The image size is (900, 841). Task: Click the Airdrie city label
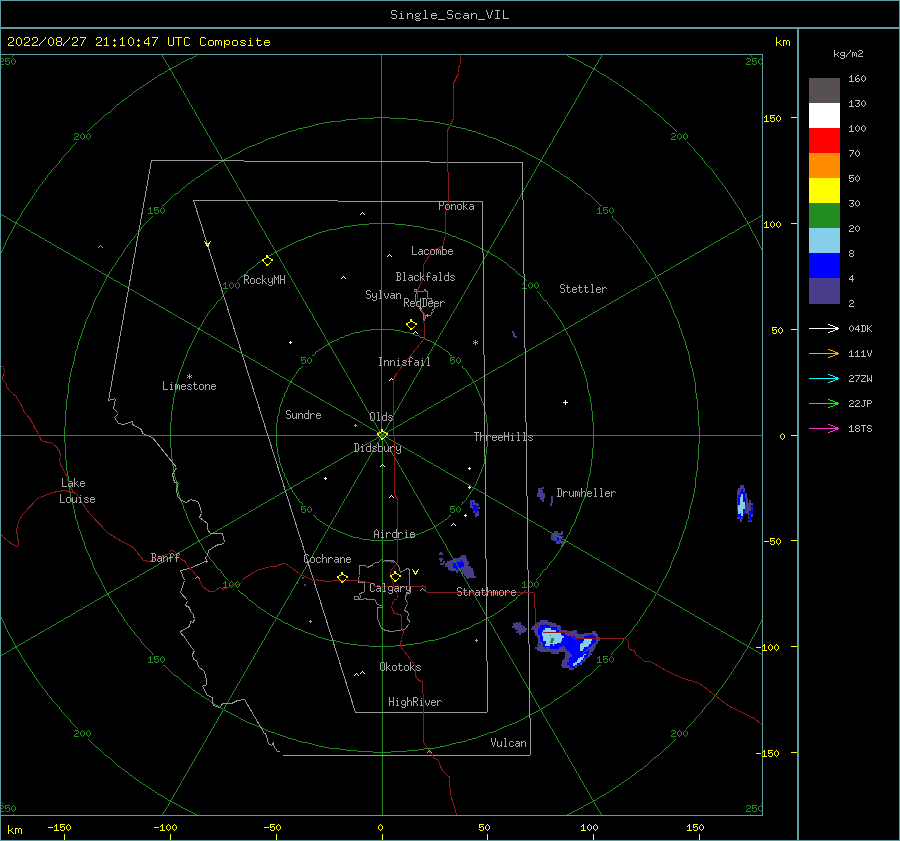pyautogui.click(x=394, y=534)
